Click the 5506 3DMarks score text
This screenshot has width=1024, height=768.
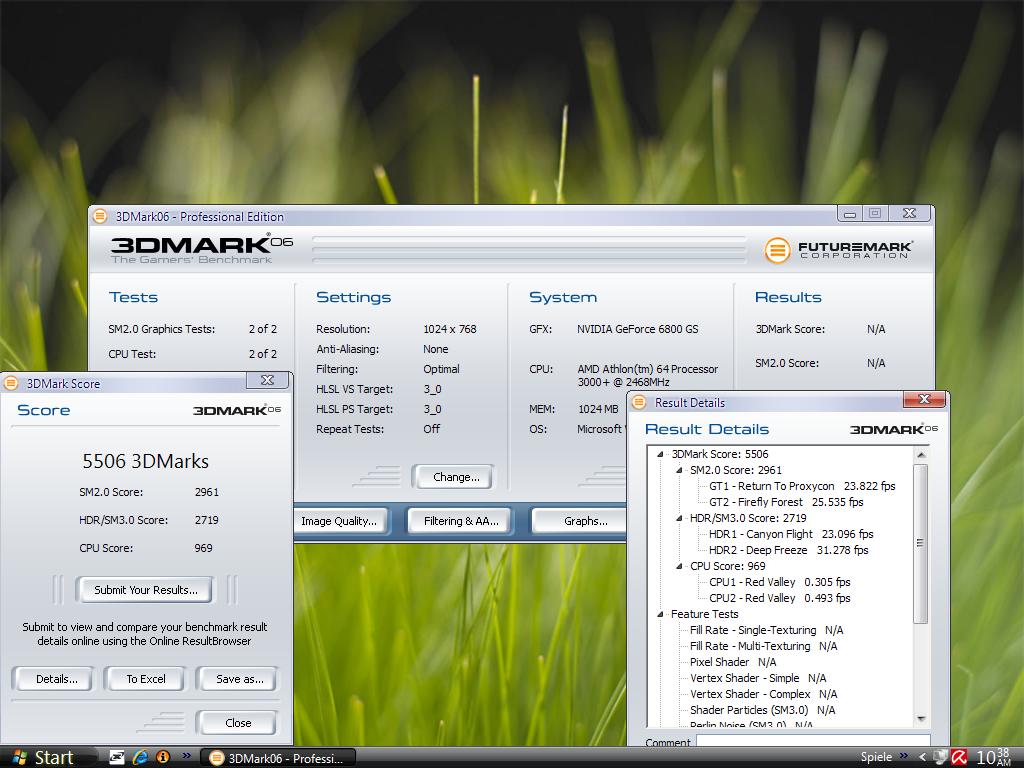click(x=146, y=462)
